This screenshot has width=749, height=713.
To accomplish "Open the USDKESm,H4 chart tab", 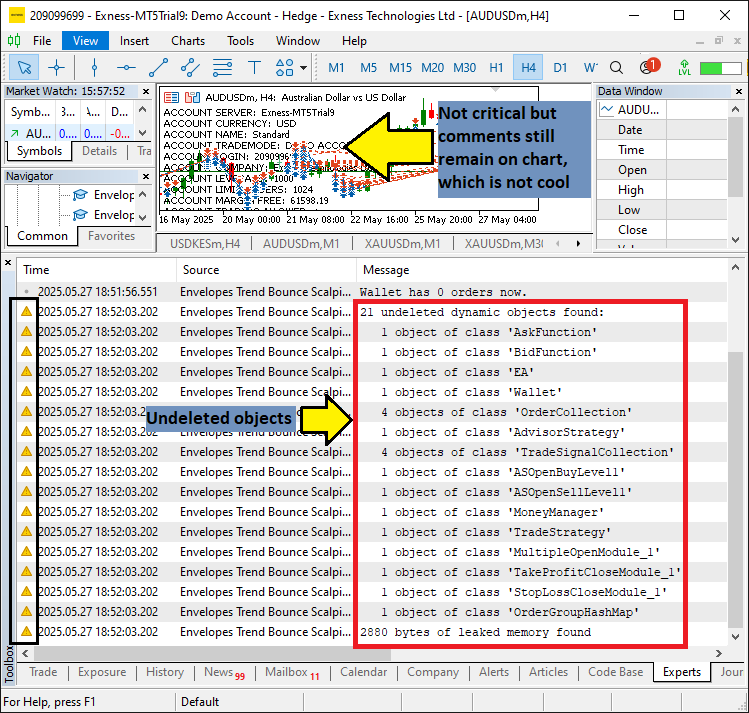I will 205,244.
